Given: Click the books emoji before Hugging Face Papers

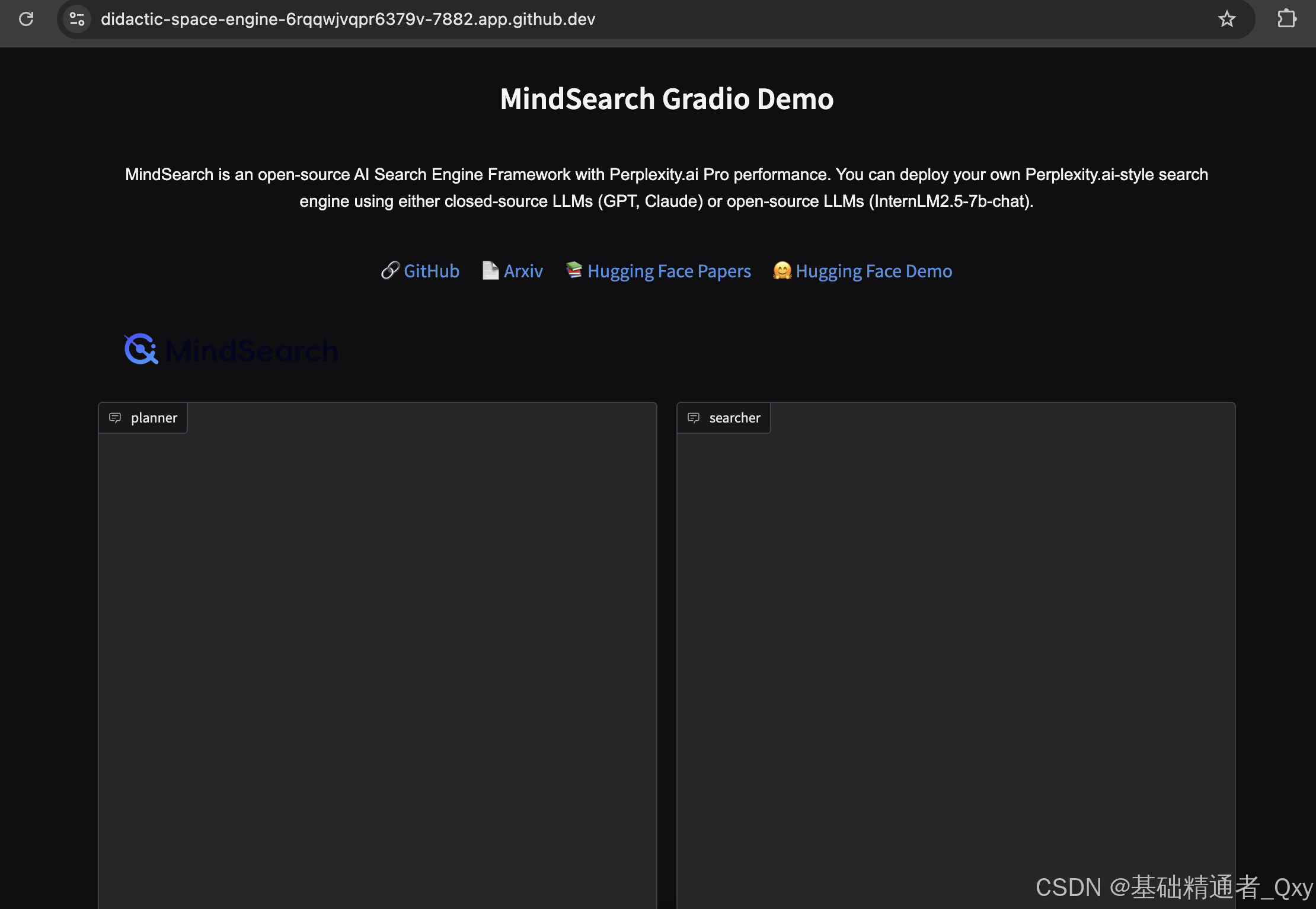Looking at the screenshot, I should point(574,270).
